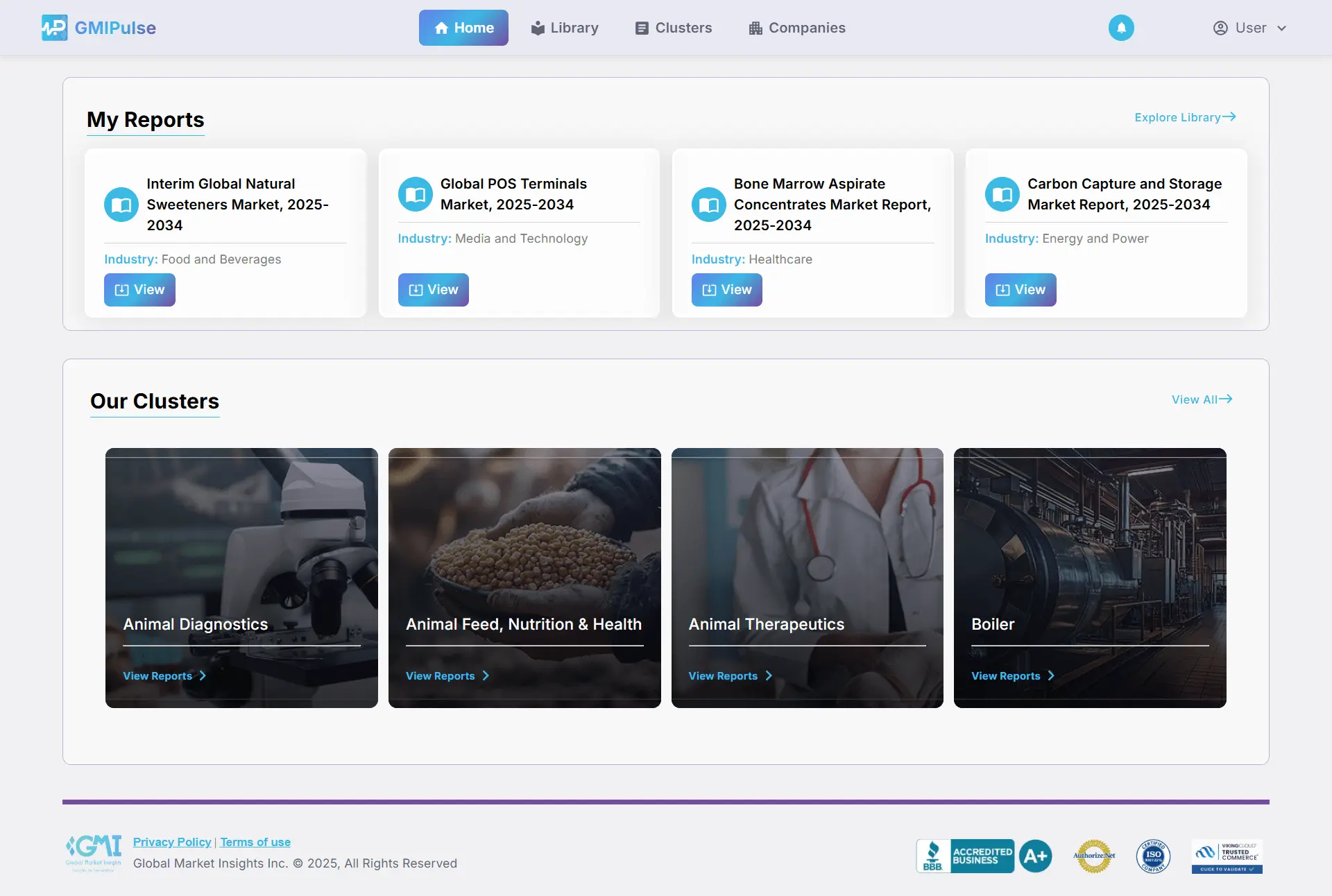1332x896 pixels.
Task: Click the notification bell icon
Action: coord(1120,28)
